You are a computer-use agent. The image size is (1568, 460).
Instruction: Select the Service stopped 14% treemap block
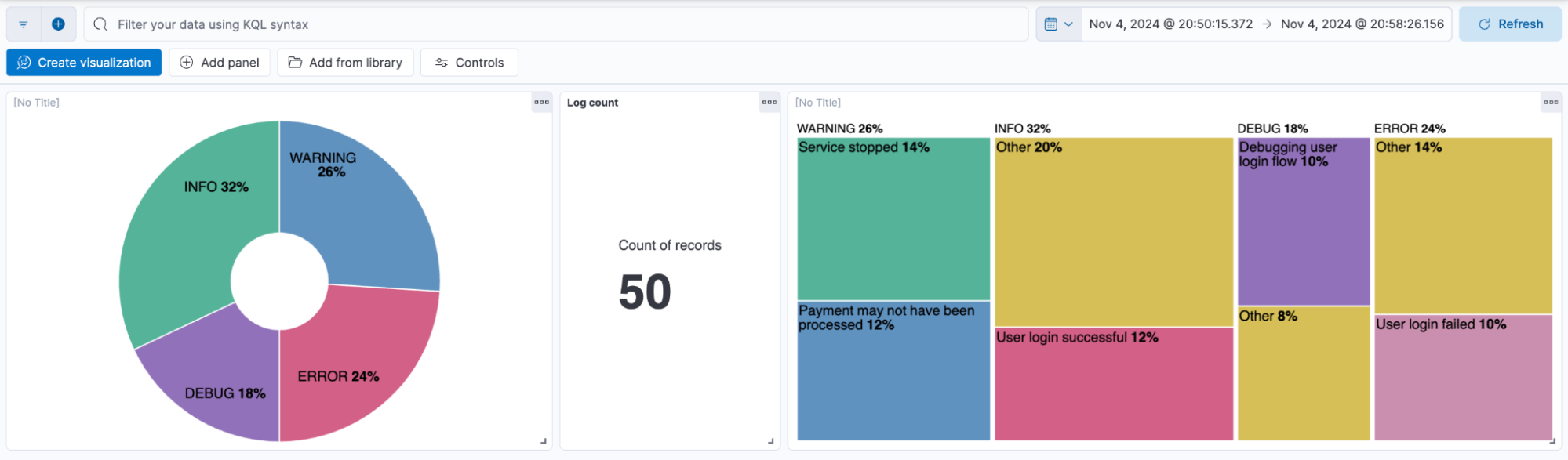coord(893,219)
